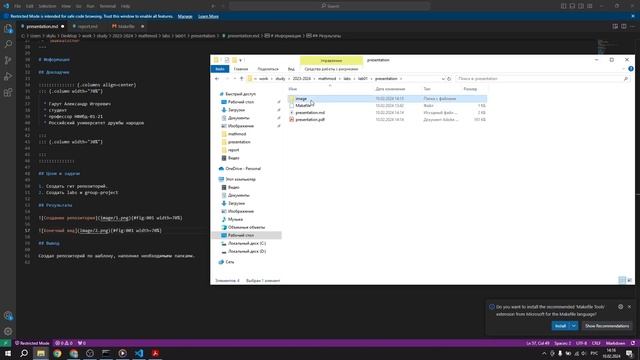Viewport: 640px width, 360px height.
Task: Click Restricted Mode in the status bar
Action: (x=32, y=343)
